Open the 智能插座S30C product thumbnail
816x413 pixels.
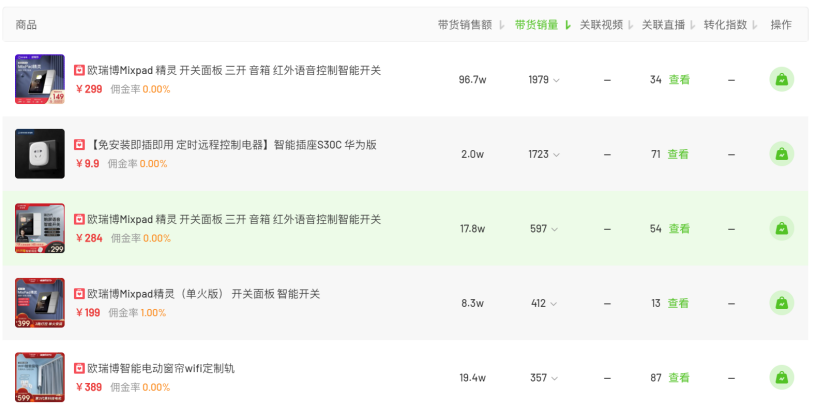40,154
